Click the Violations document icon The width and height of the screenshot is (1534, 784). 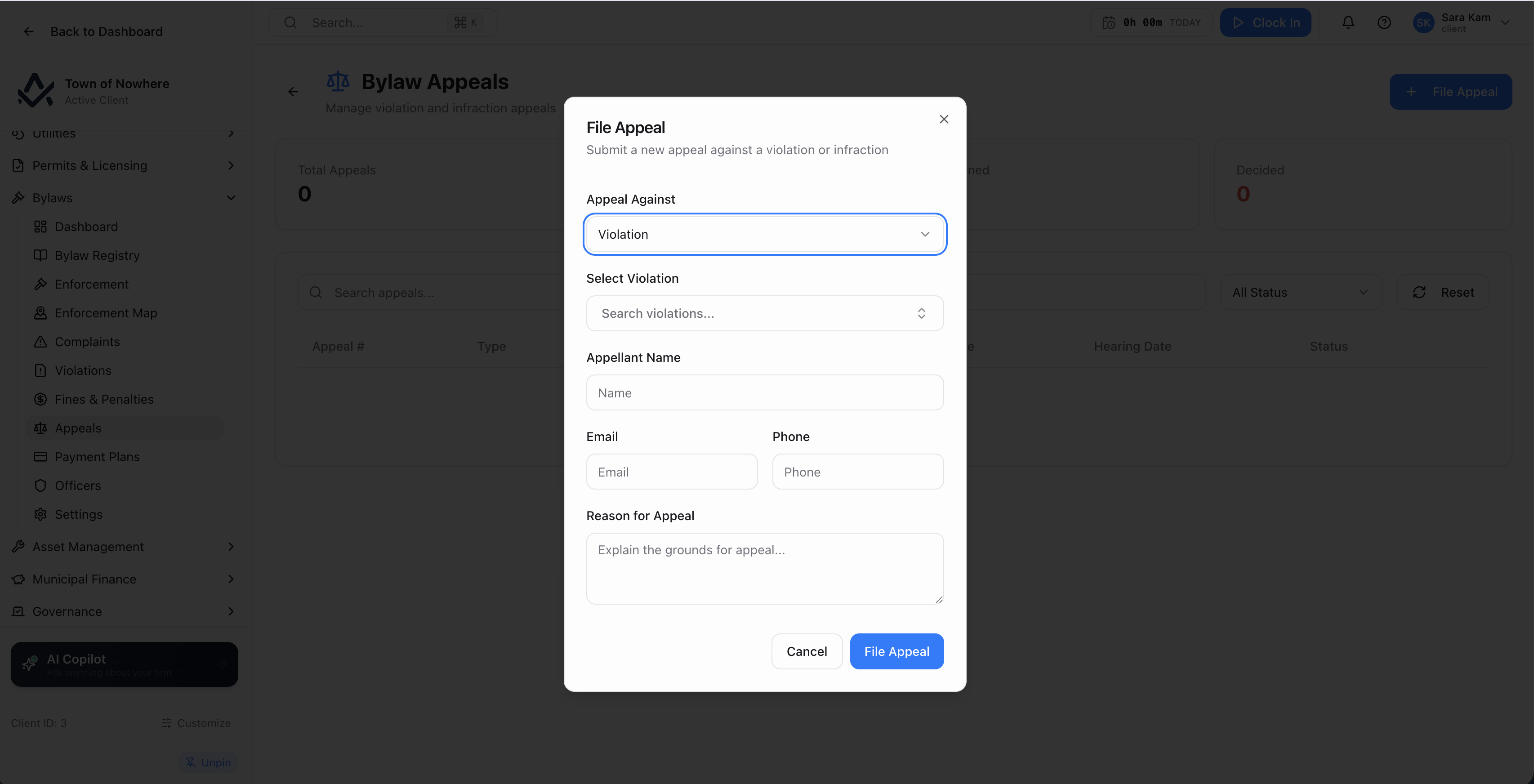[x=40, y=371]
